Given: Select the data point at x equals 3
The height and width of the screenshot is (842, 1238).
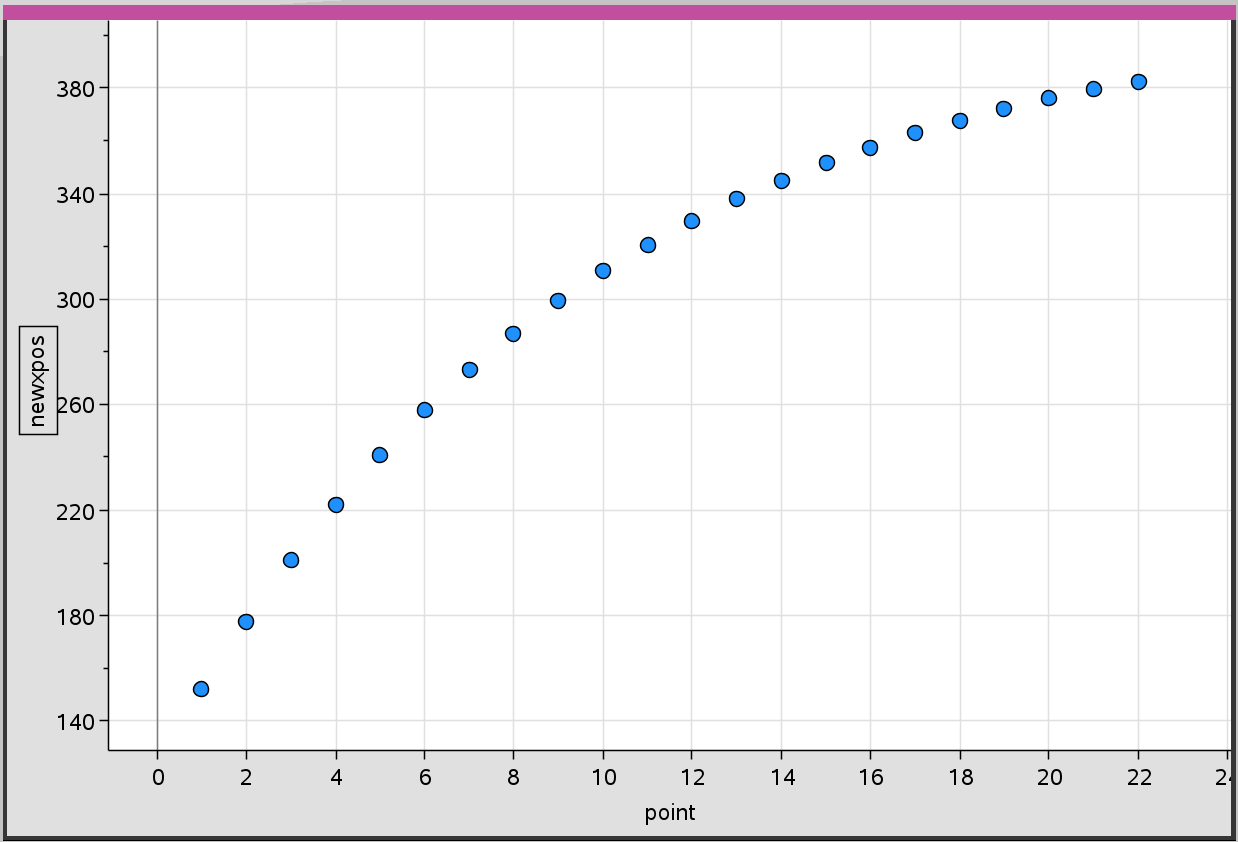Looking at the screenshot, I should coord(291,560).
